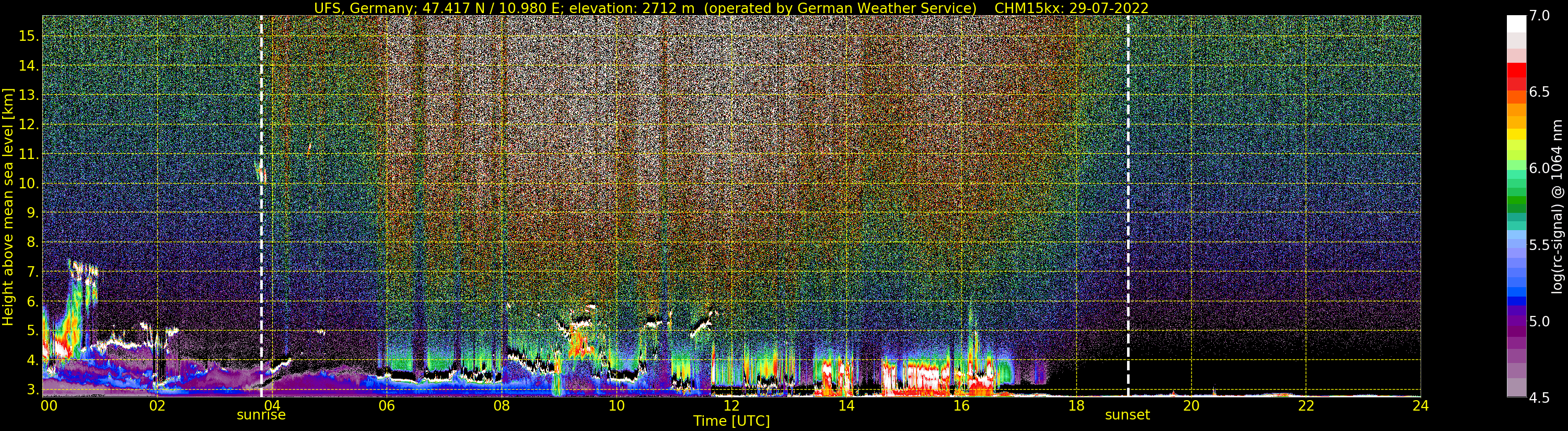Click the '08' tick on the time axis

(502, 405)
